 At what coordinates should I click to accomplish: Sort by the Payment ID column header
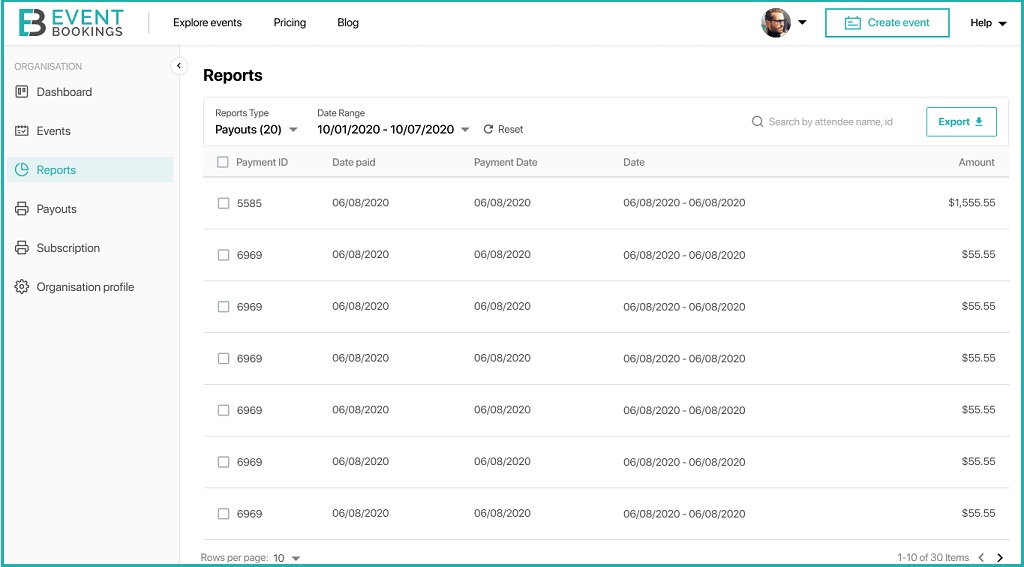[262, 162]
